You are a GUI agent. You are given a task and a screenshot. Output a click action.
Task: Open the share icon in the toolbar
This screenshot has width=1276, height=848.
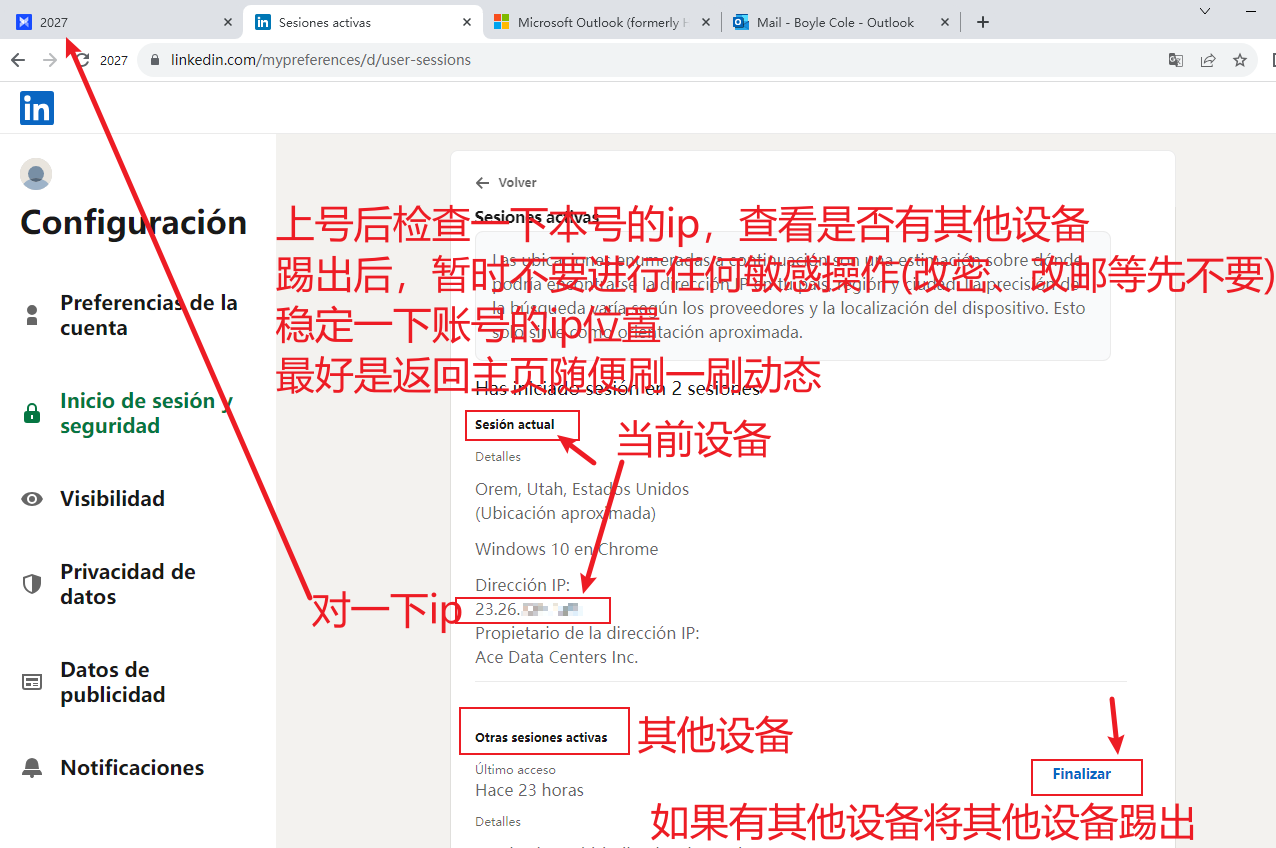tap(1208, 60)
